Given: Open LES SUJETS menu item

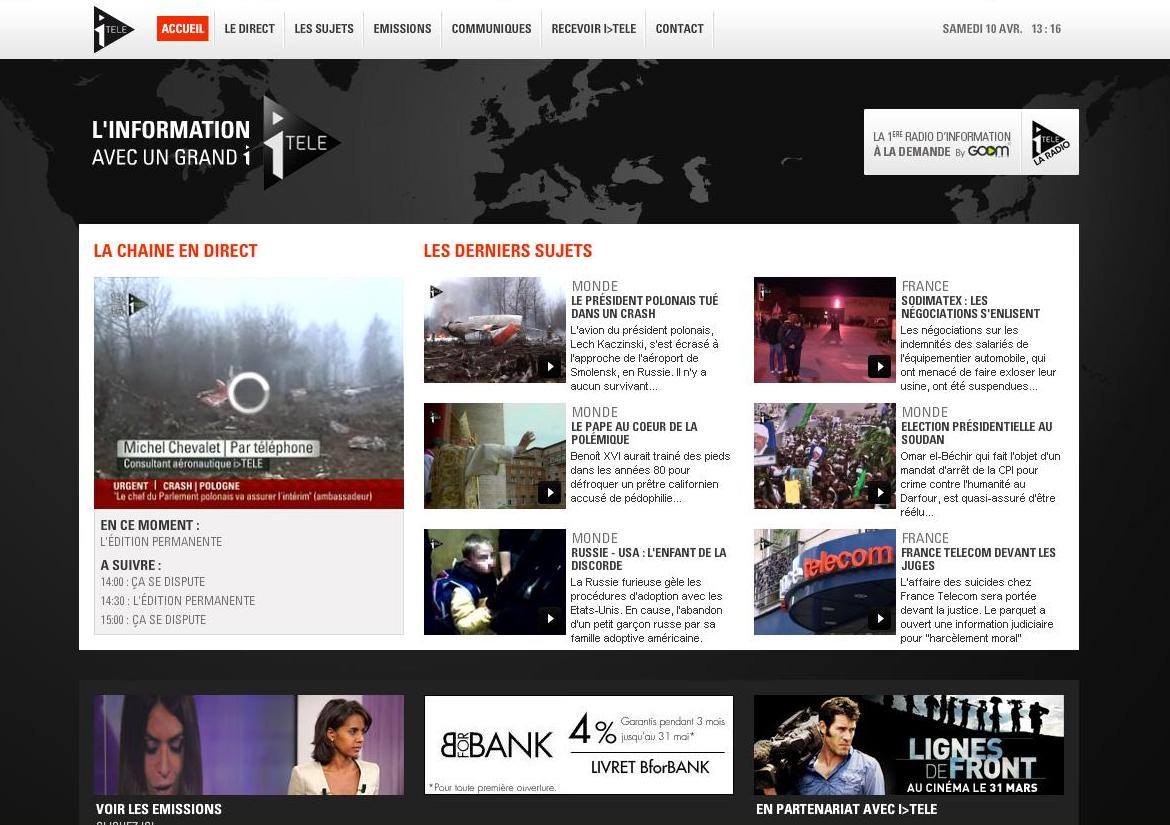Looking at the screenshot, I should coord(324,29).
